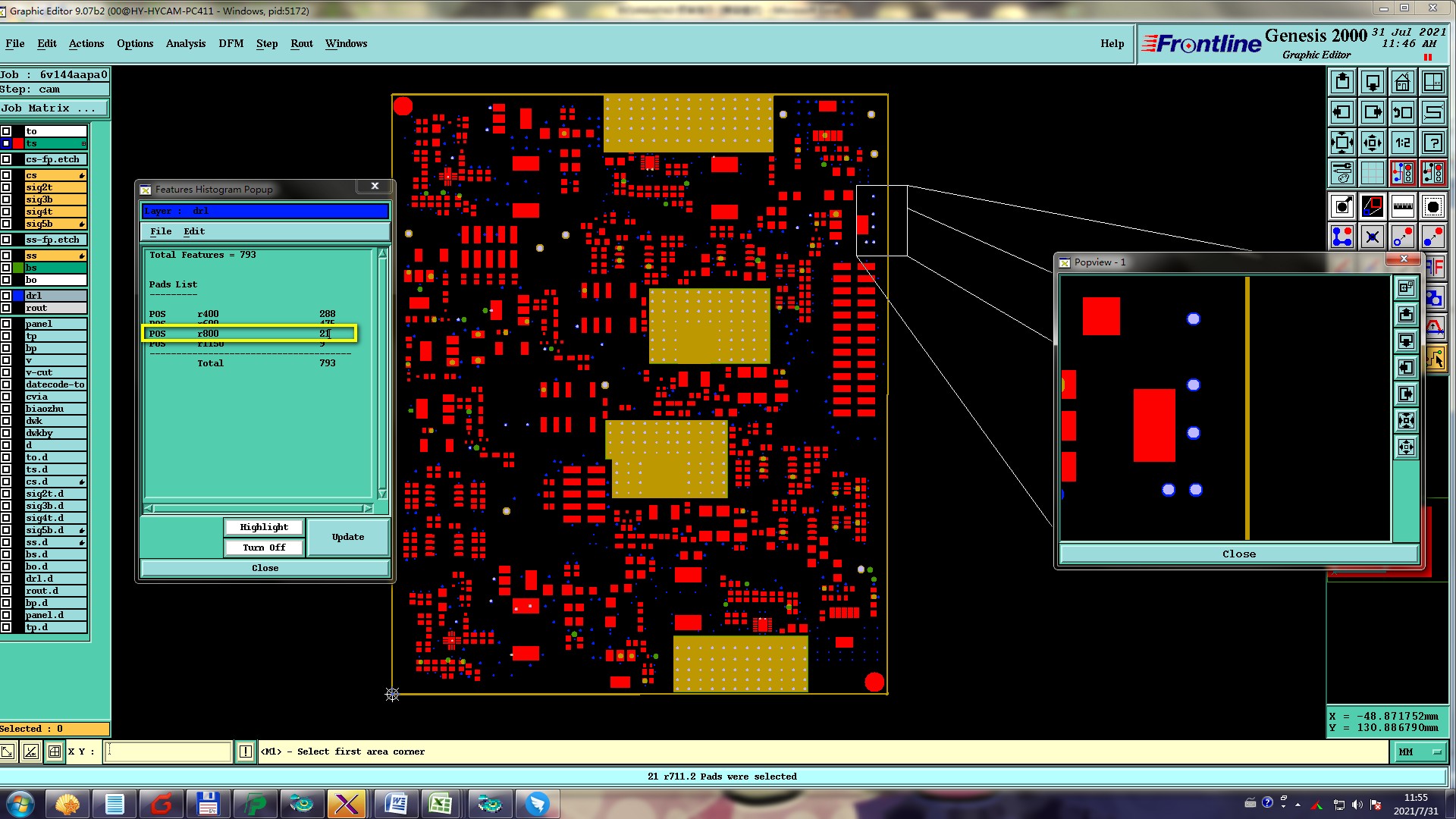The width and height of the screenshot is (1456, 819).
Task: Open the DFM menu
Action: pos(231,43)
